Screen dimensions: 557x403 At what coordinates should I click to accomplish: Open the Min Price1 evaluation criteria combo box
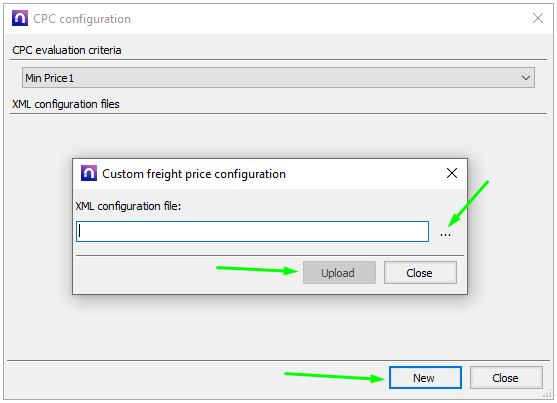278,78
